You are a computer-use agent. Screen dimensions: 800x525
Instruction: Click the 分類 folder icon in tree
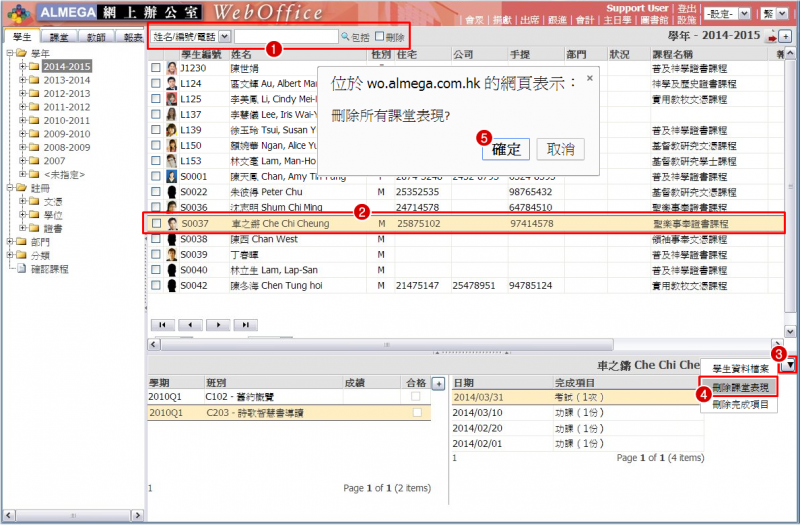click(21, 255)
